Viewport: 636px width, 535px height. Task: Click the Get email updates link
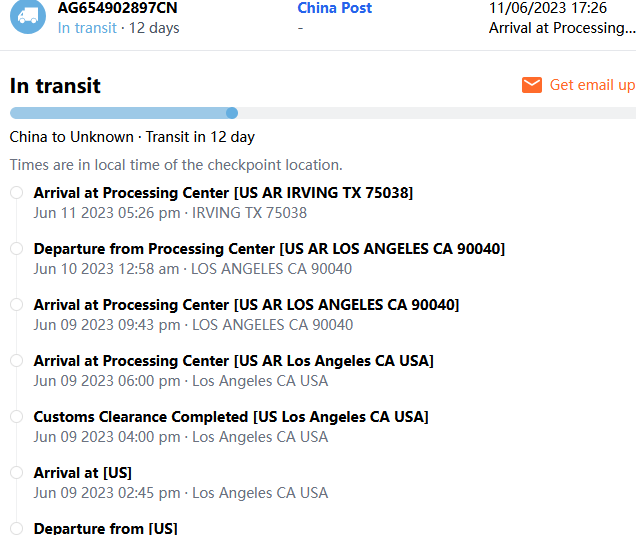(x=592, y=85)
